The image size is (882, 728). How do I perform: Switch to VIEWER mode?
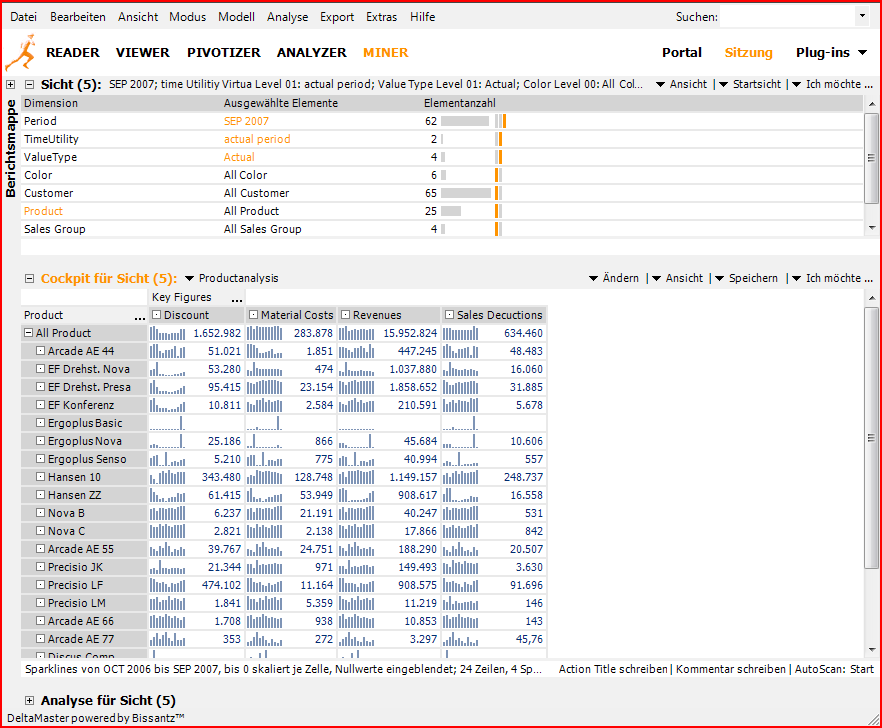[142, 52]
